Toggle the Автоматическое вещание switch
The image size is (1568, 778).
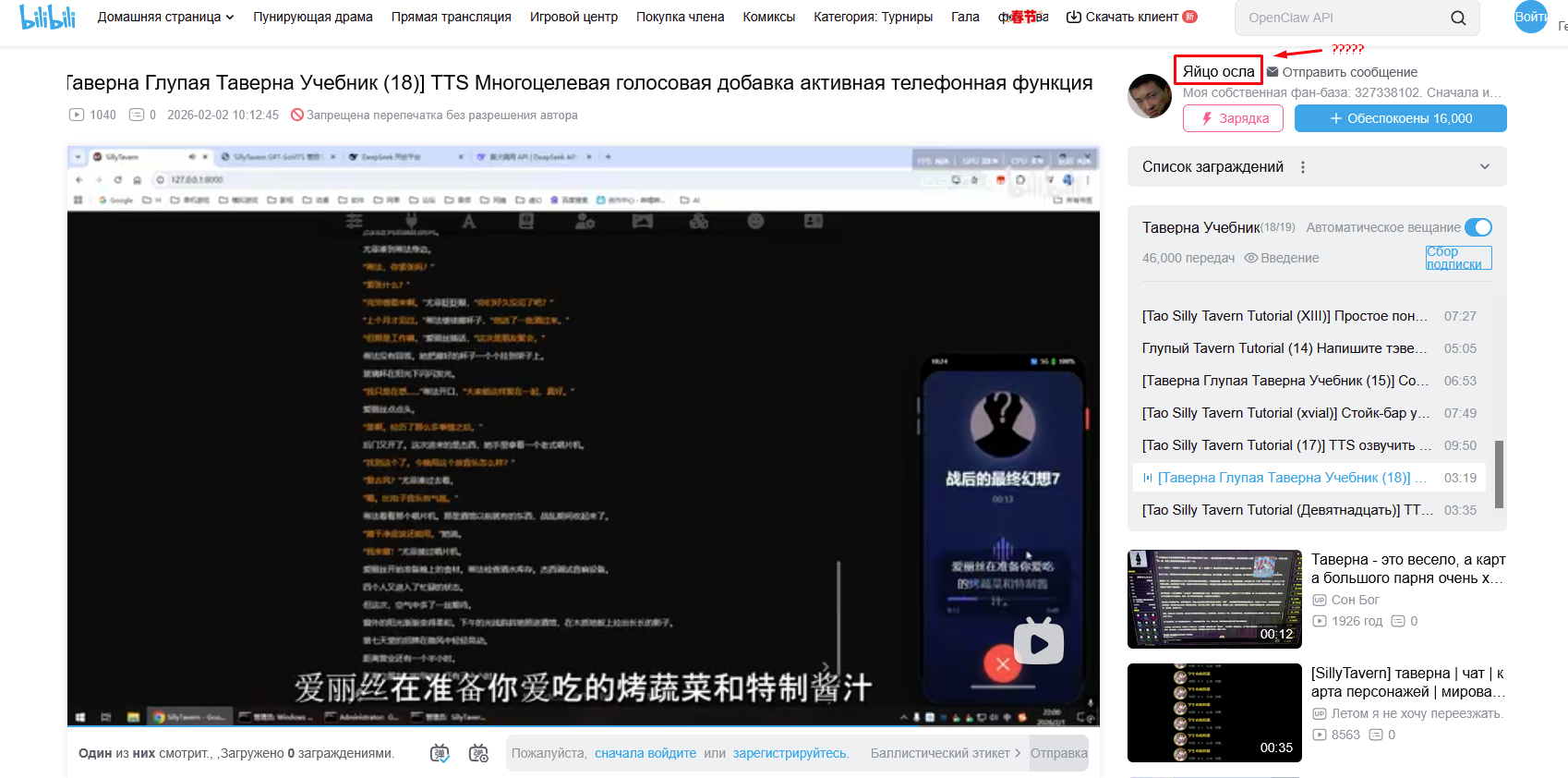pyautogui.click(x=1478, y=227)
